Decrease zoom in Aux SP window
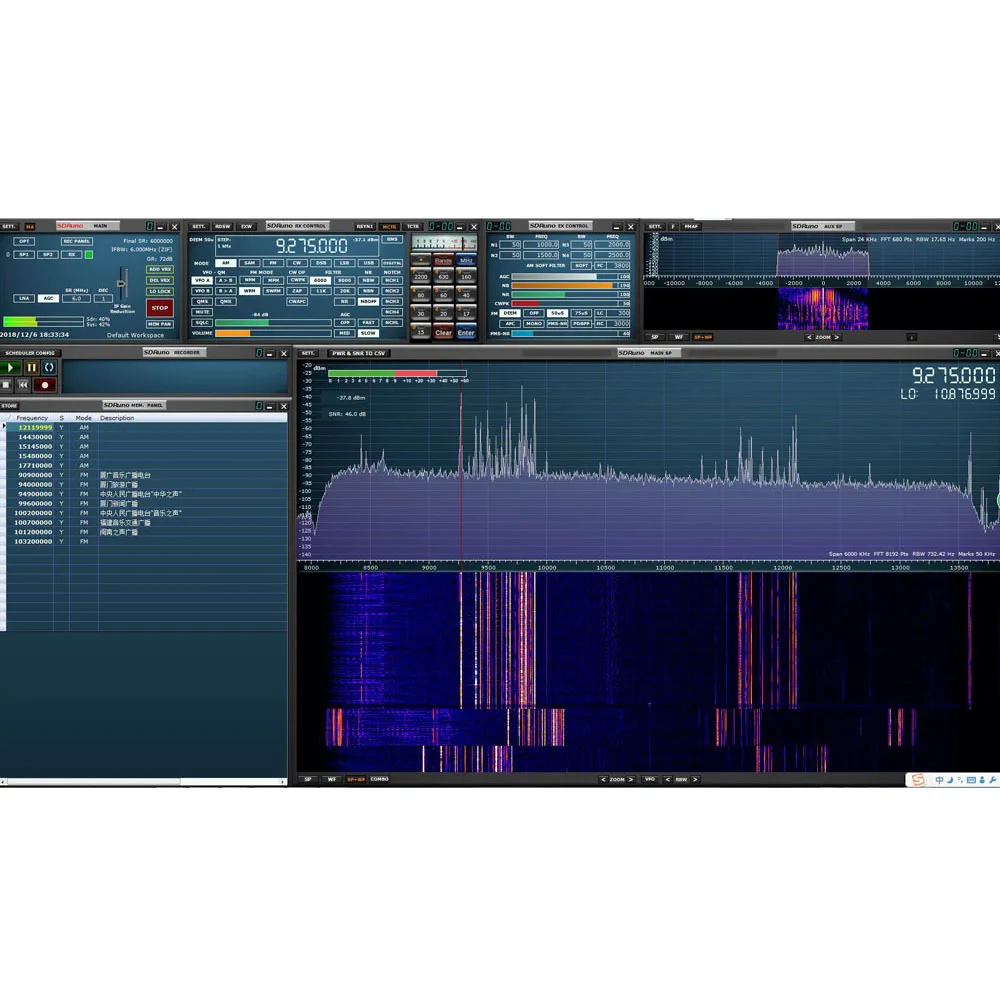The width and height of the screenshot is (1000, 1000). 809,337
